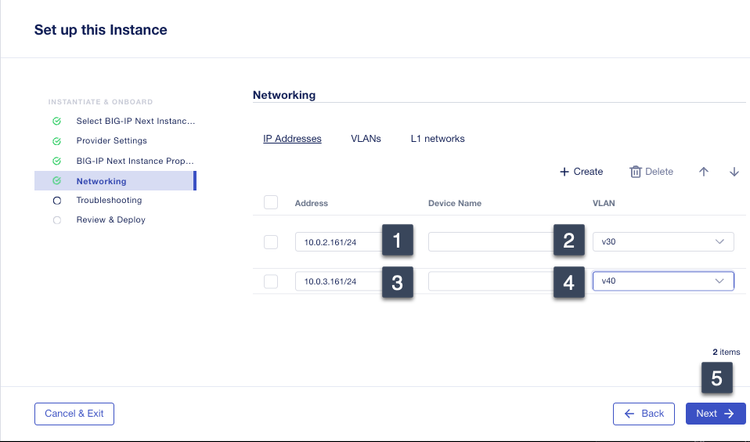This screenshot has height=442, width=750.
Task: Select the IP Addresses tab
Action: (292, 138)
